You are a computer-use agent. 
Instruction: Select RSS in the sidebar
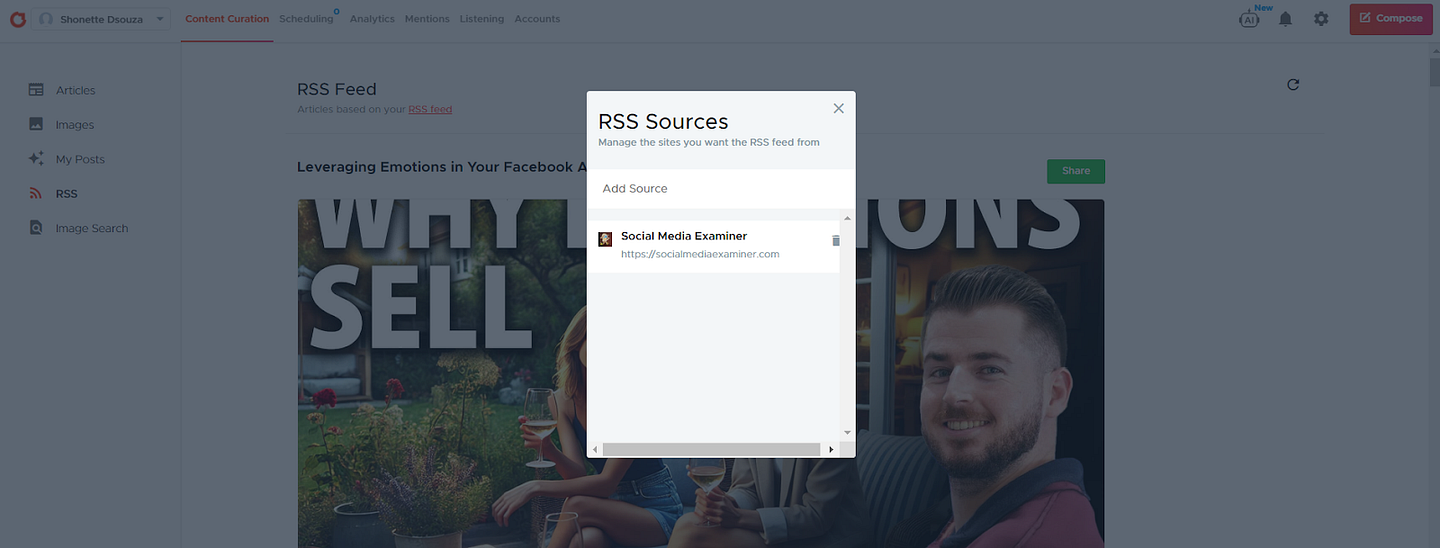click(x=66, y=194)
